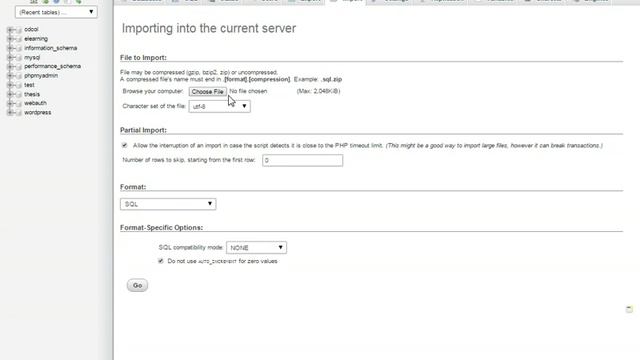The height and width of the screenshot is (360, 640).
Task: Open the thesis database icon
Action: (18, 95)
